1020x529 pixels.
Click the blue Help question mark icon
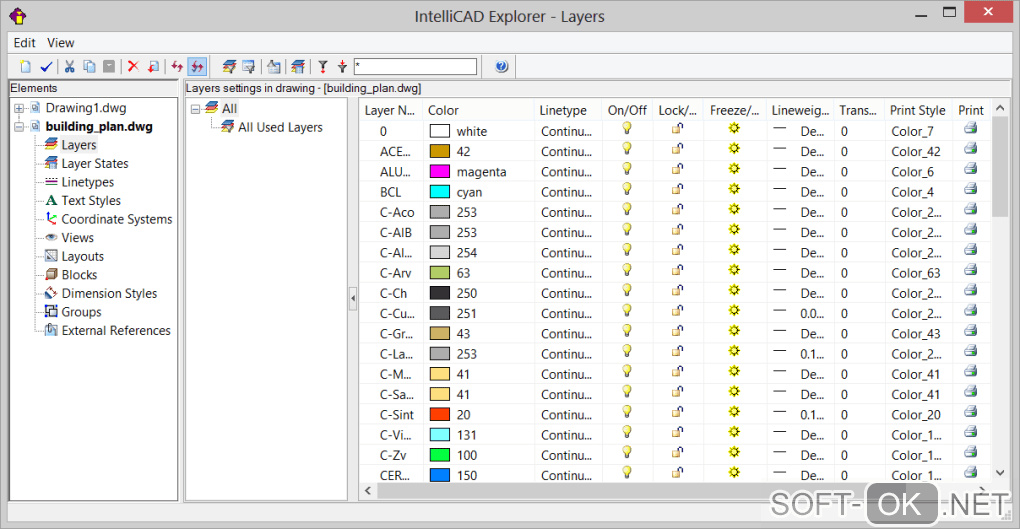coord(501,67)
